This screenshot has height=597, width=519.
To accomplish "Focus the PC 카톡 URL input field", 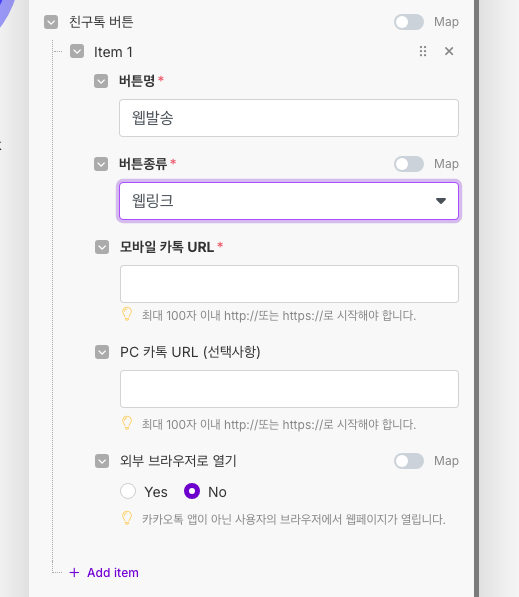I will coord(289,389).
